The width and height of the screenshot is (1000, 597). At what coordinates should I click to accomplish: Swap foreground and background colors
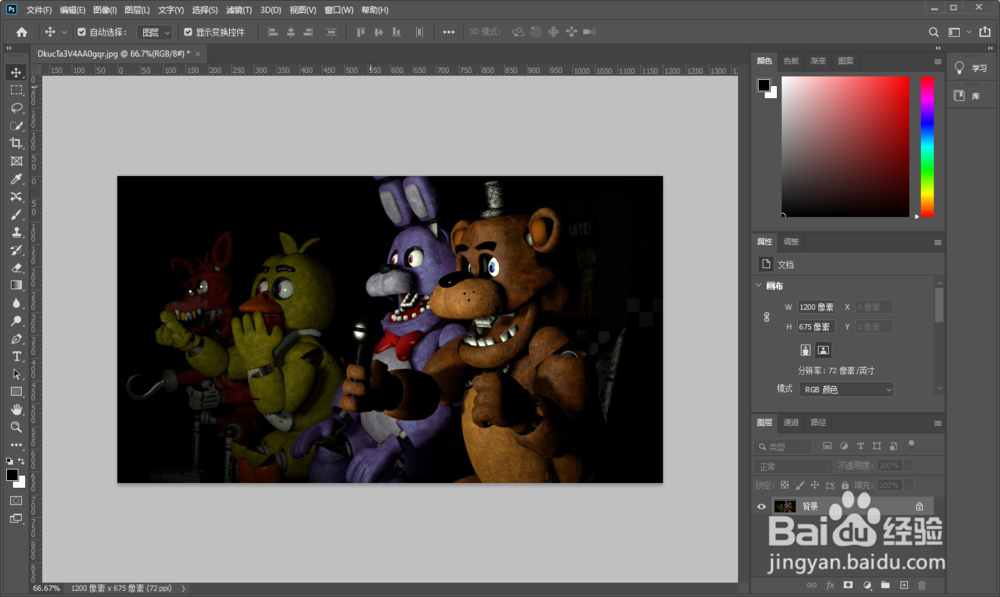[x=21, y=461]
